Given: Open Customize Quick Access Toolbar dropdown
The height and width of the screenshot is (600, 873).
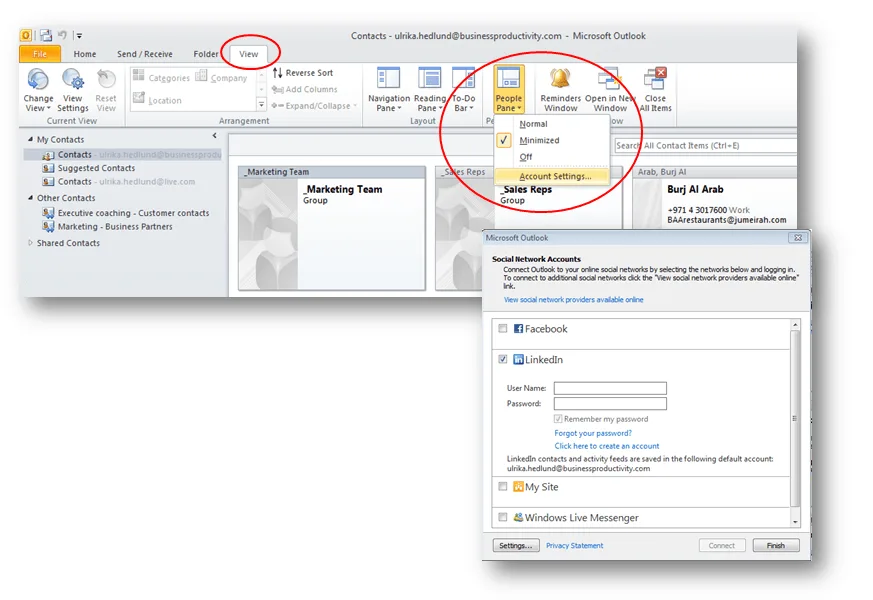Looking at the screenshot, I should (x=79, y=36).
